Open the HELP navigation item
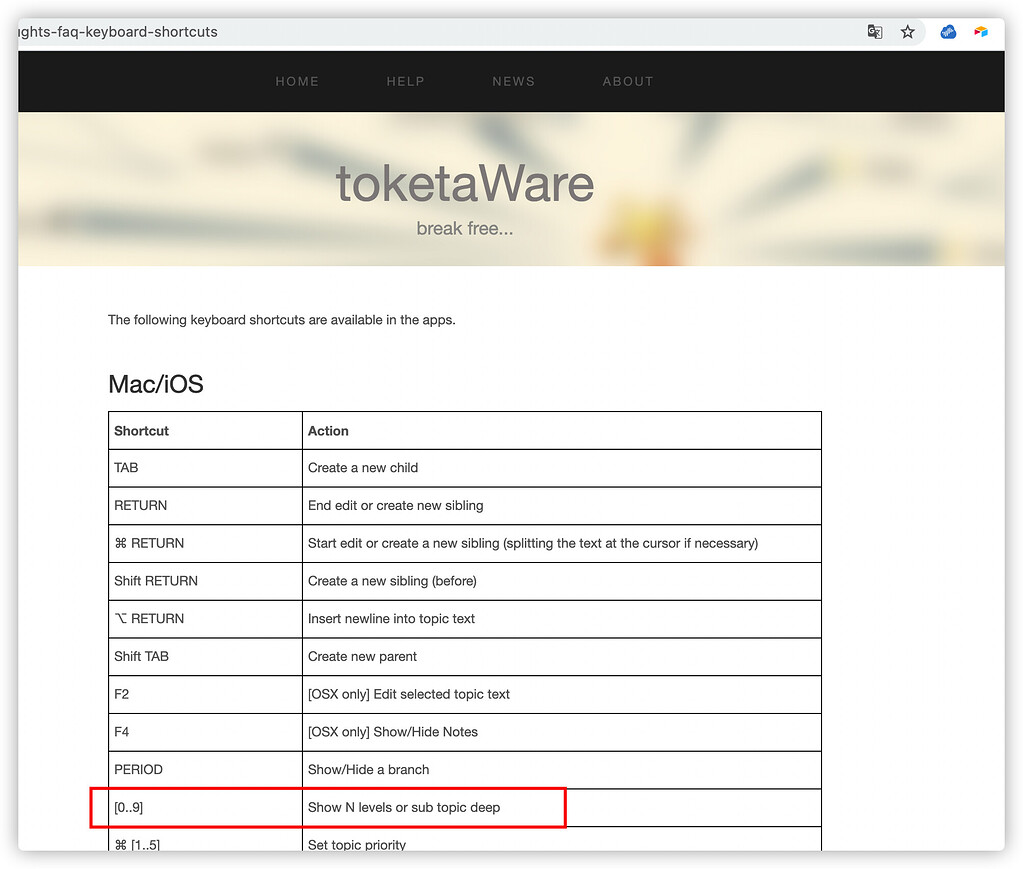The image size is (1023, 869). 405,82
